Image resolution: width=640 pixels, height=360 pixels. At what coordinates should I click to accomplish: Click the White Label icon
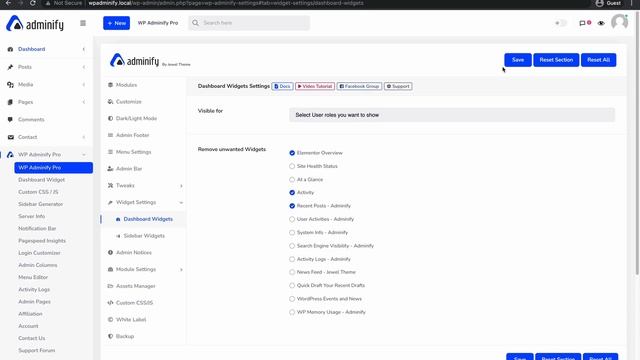point(110,320)
